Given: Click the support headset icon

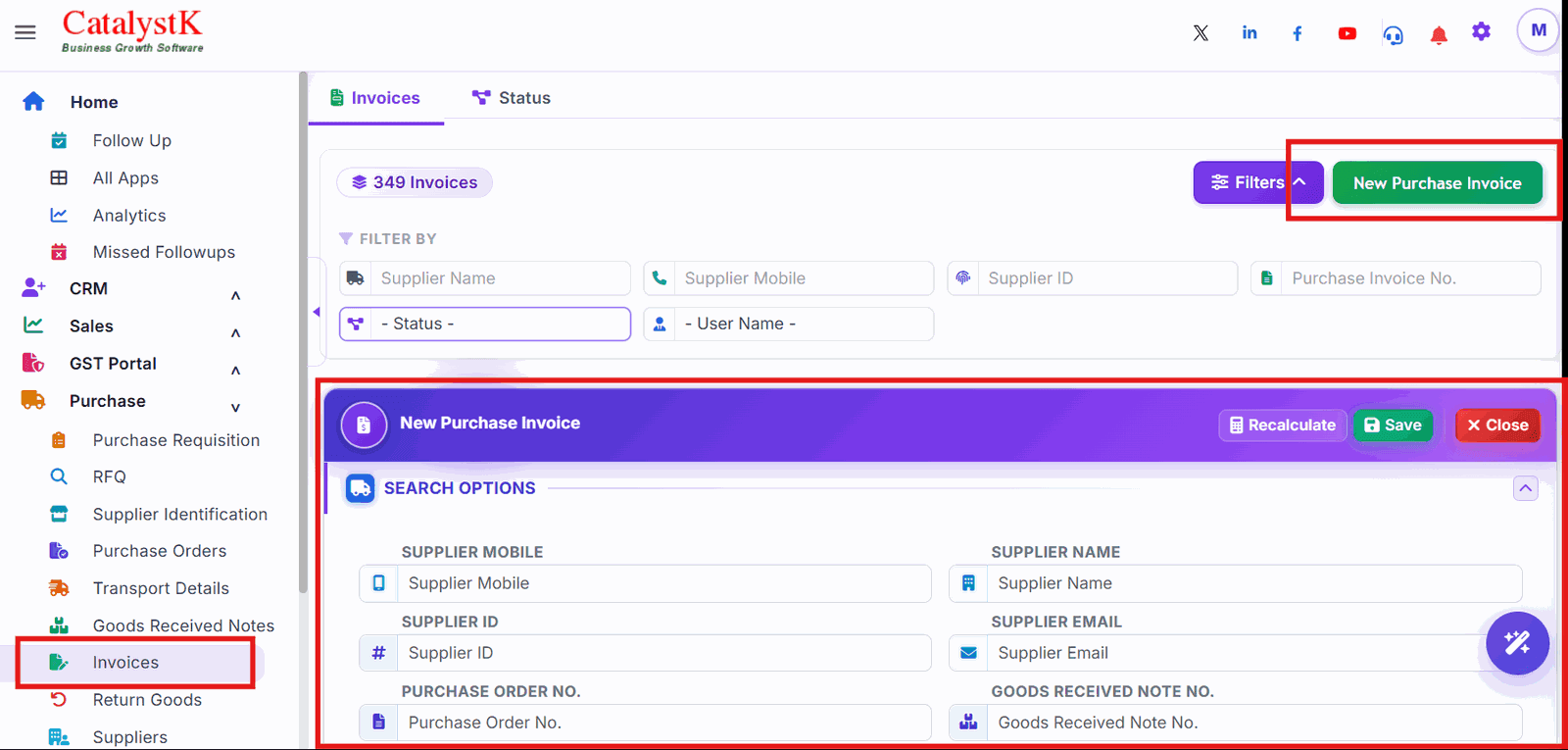Looking at the screenshot, I should coord(1393,35).
